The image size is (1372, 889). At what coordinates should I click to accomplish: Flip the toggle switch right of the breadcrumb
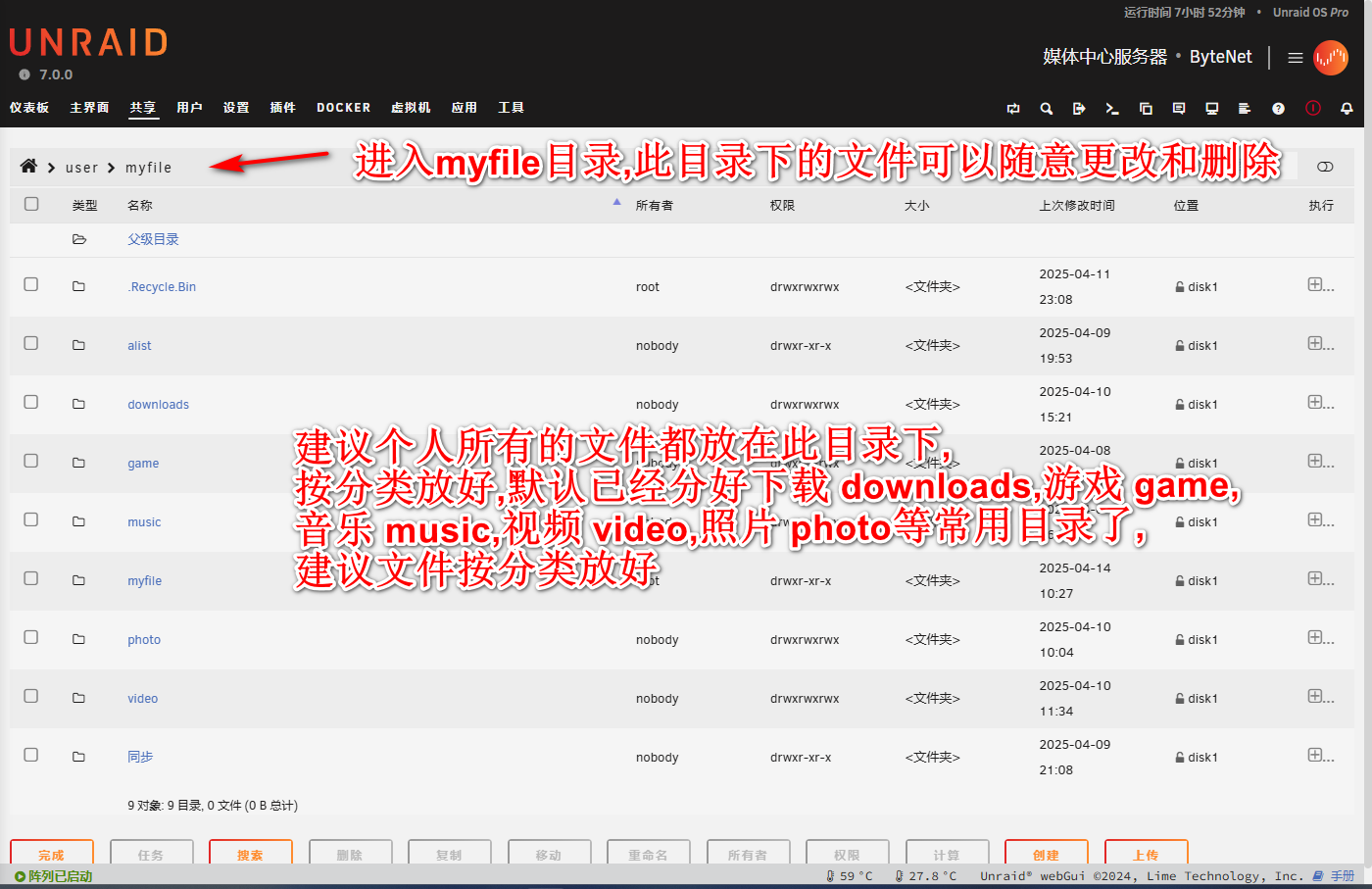pyautogui.click(x=1325, y=167)
